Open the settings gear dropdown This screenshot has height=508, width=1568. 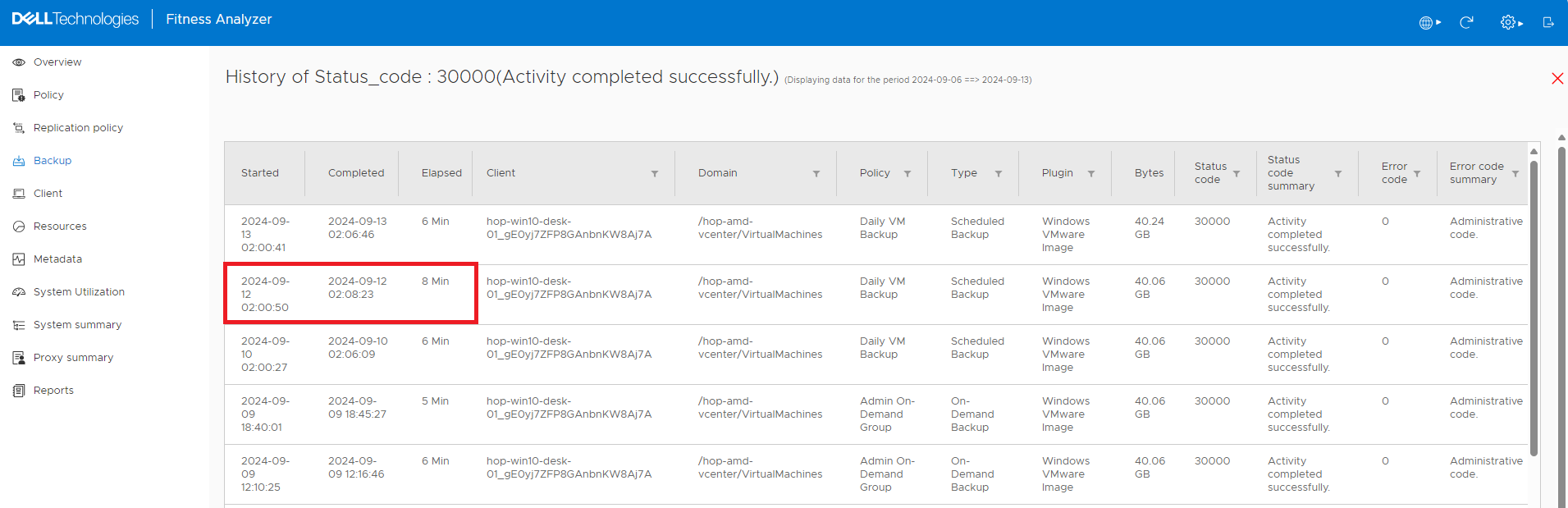(x=1511, y=22)
